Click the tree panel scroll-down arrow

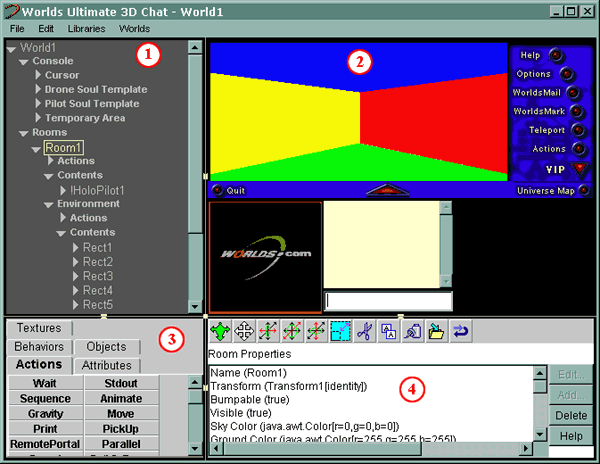click(195, 306)
